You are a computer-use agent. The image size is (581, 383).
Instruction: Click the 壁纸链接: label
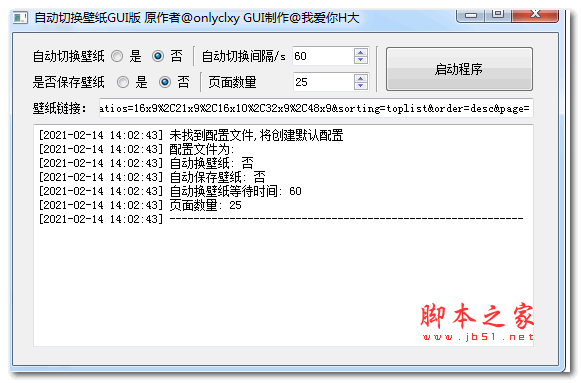60,109
